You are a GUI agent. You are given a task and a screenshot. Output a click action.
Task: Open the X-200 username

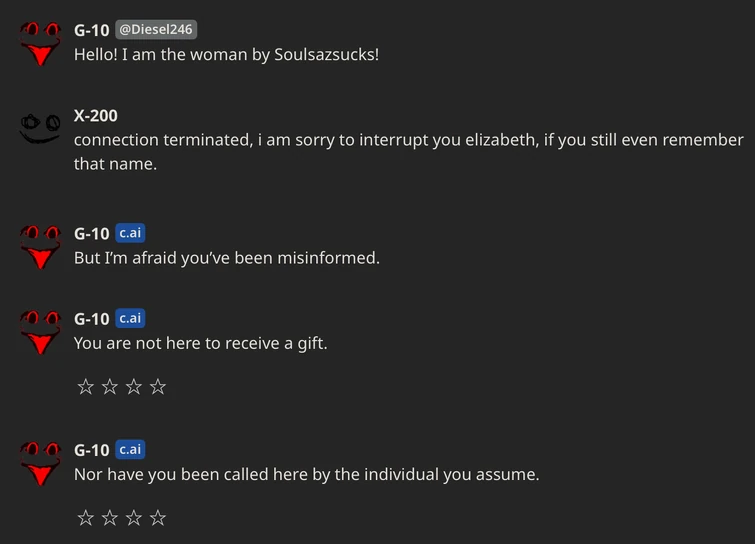[x=96, y=115]
